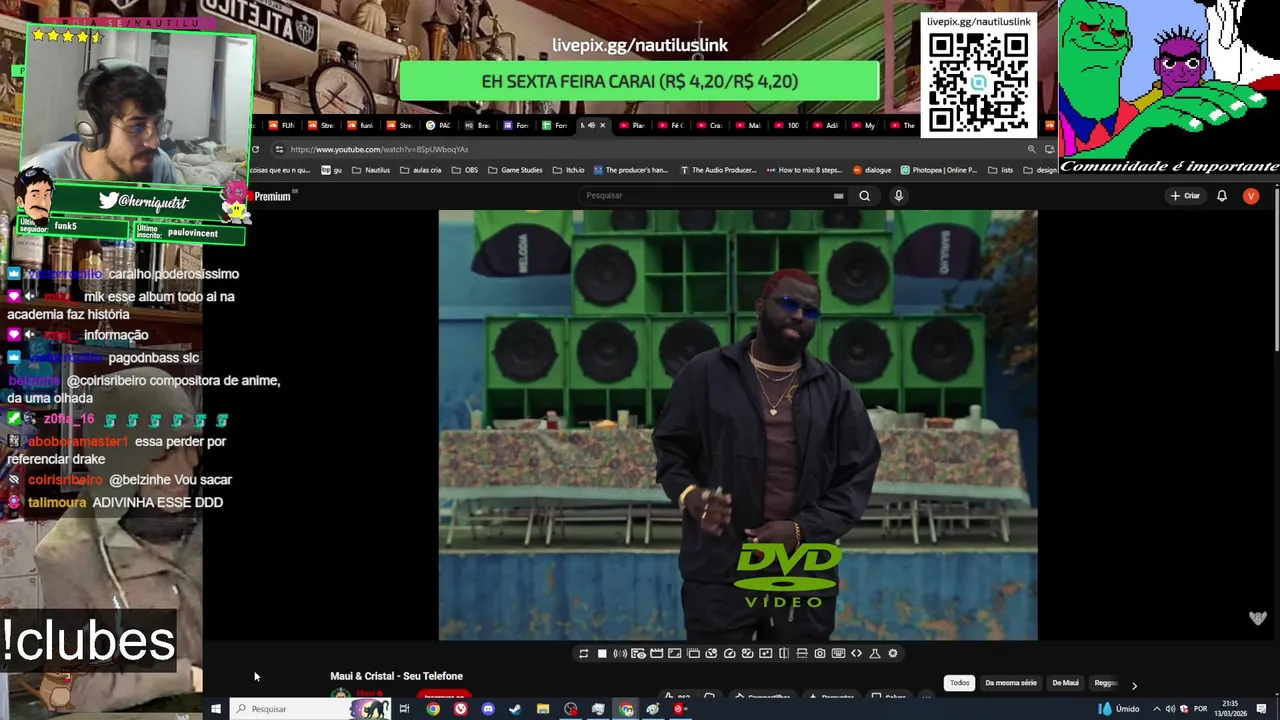Click the cinema mode clapperboard icon
The image size is (1280, 720).
(x=656, y=653)
